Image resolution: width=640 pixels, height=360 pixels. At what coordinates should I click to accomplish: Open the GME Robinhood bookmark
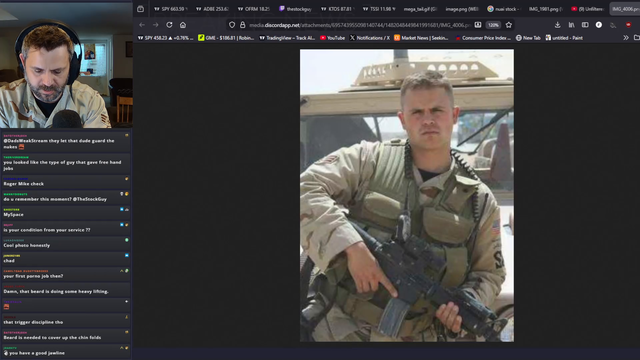coord(226,38)
